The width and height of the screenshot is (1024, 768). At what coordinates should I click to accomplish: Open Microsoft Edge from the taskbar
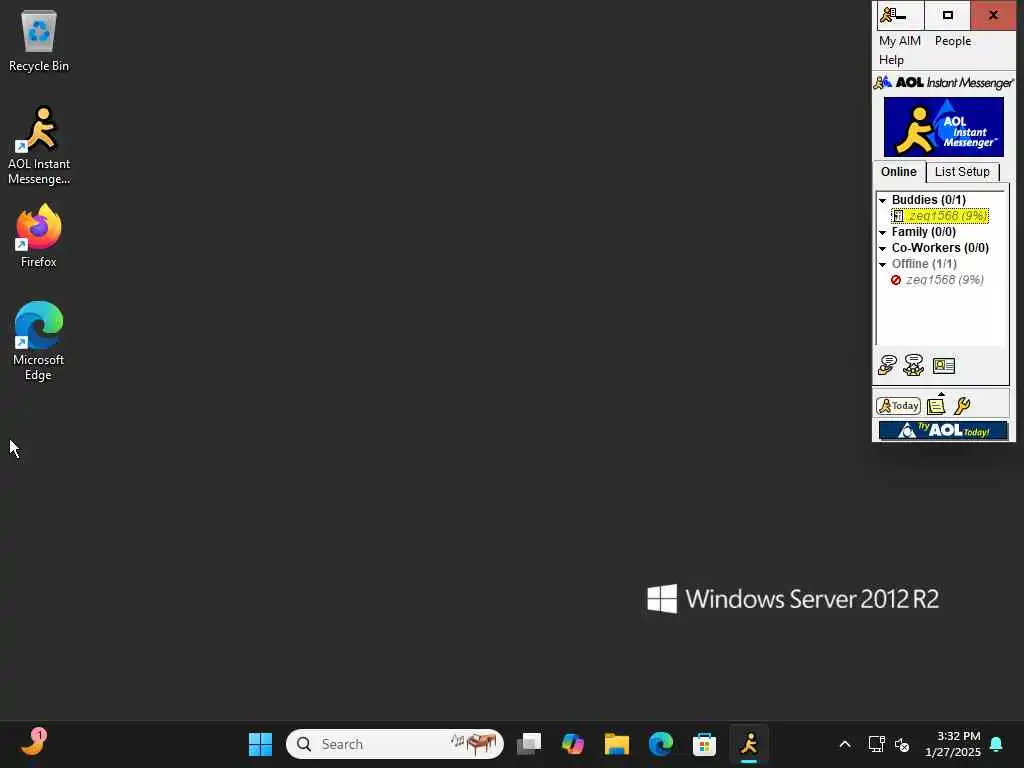pyautogui.click(x=661, y=744)
